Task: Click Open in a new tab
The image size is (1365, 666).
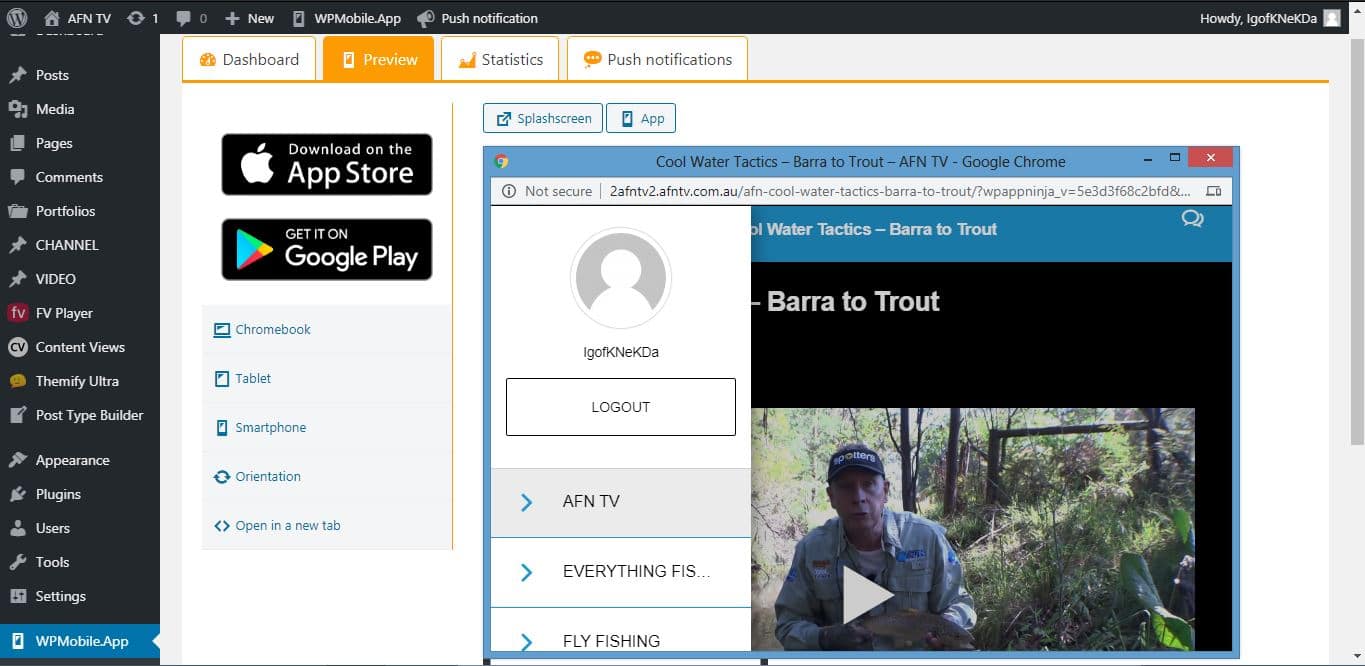Action: [327, 525]
